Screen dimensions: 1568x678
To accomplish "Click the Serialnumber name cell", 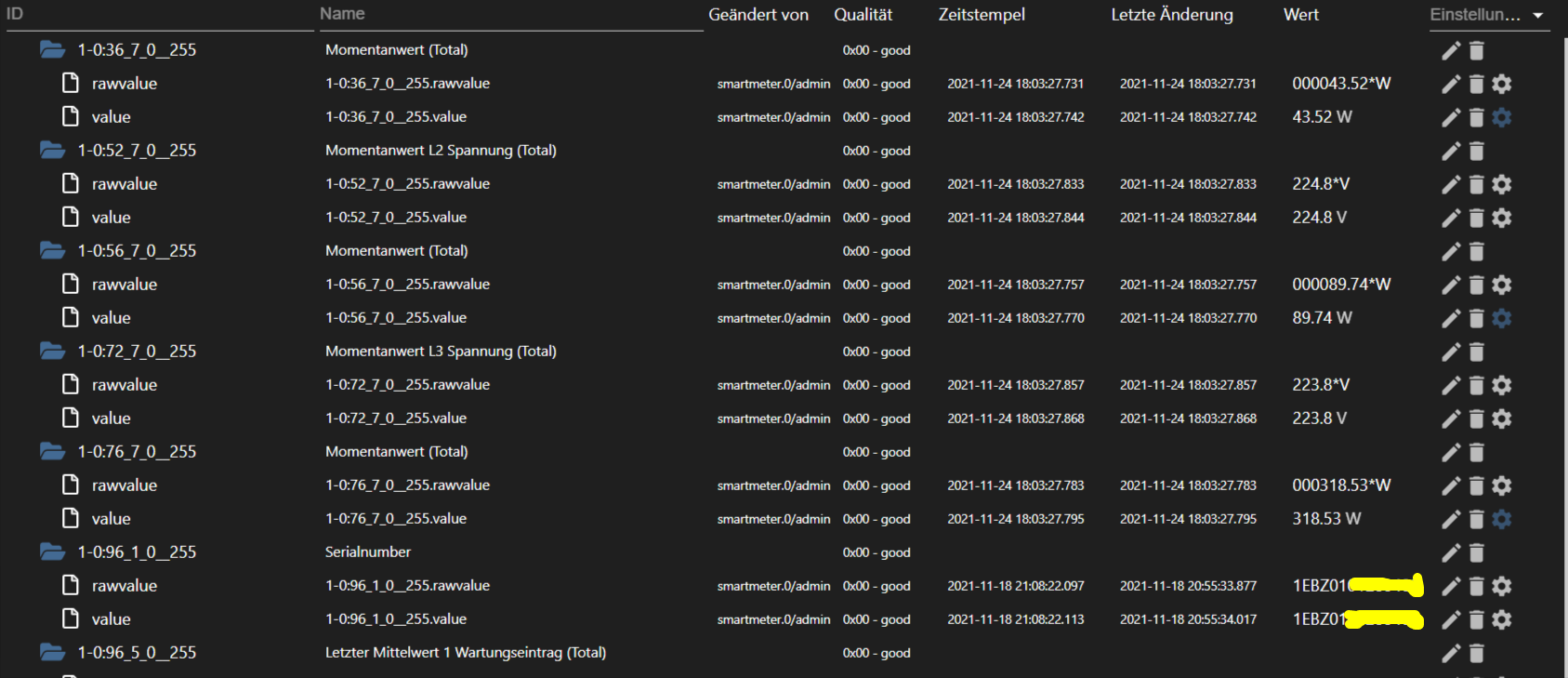I will tap(368, 552).
